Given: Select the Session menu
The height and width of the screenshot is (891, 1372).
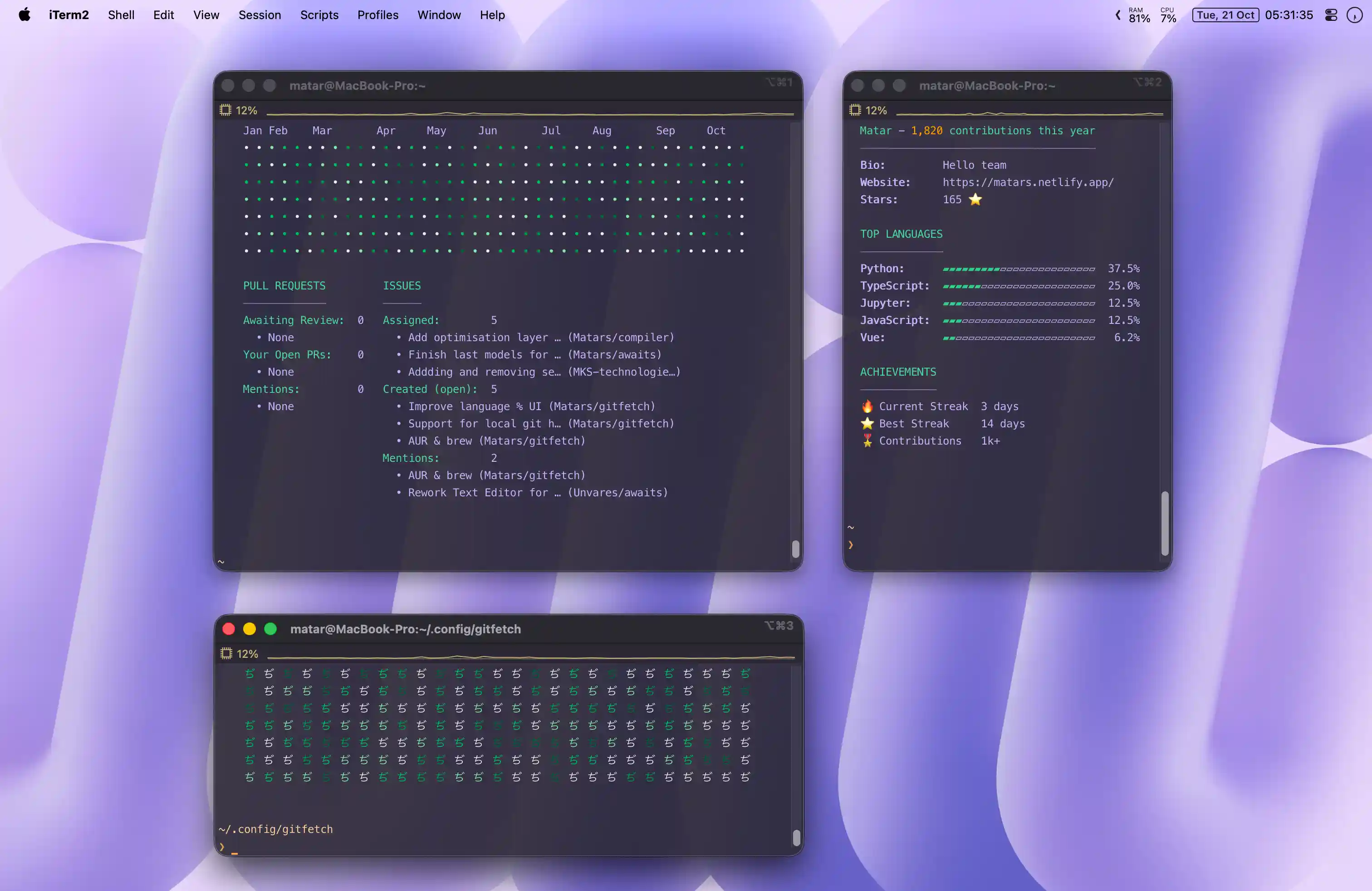Looking at the screenshot, I should [x=260, y=15].
